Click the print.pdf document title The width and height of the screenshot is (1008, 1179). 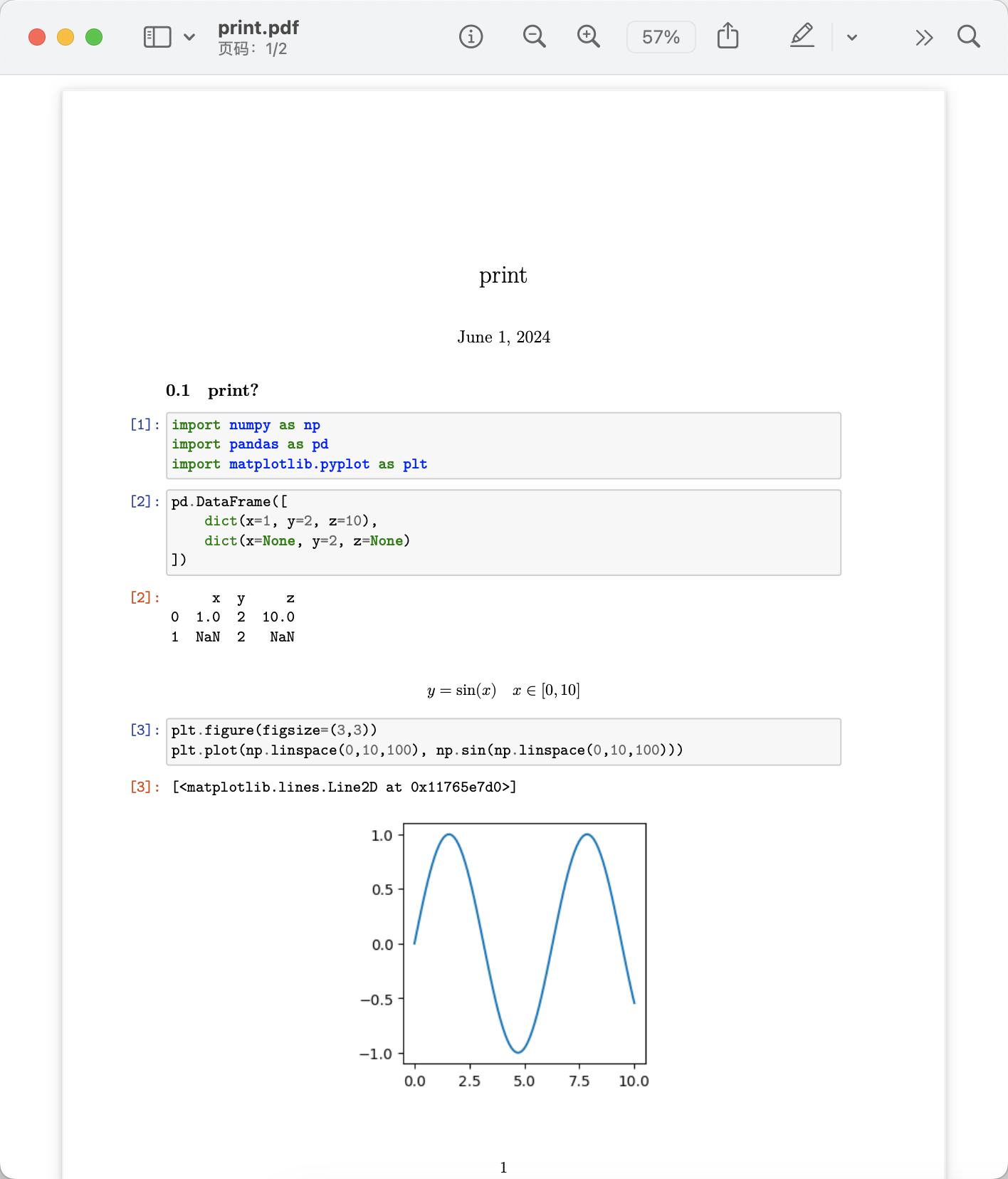(x=258, y=28)
